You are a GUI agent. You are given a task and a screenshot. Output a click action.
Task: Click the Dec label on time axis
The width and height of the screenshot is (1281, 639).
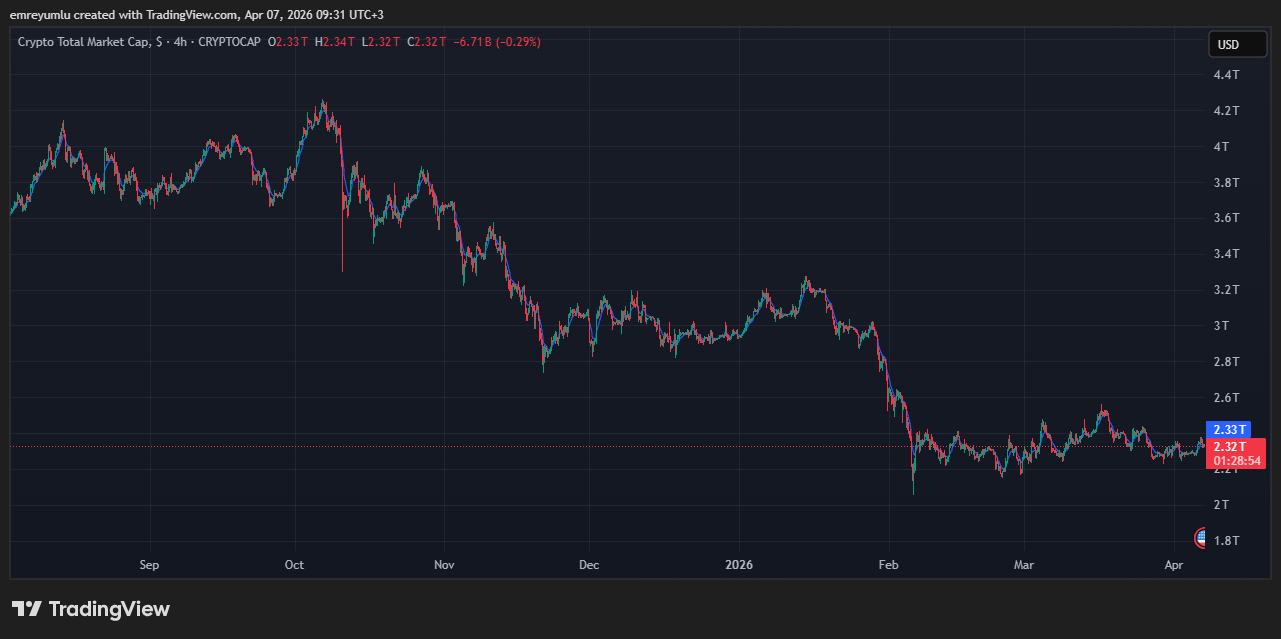click(589, 565)
